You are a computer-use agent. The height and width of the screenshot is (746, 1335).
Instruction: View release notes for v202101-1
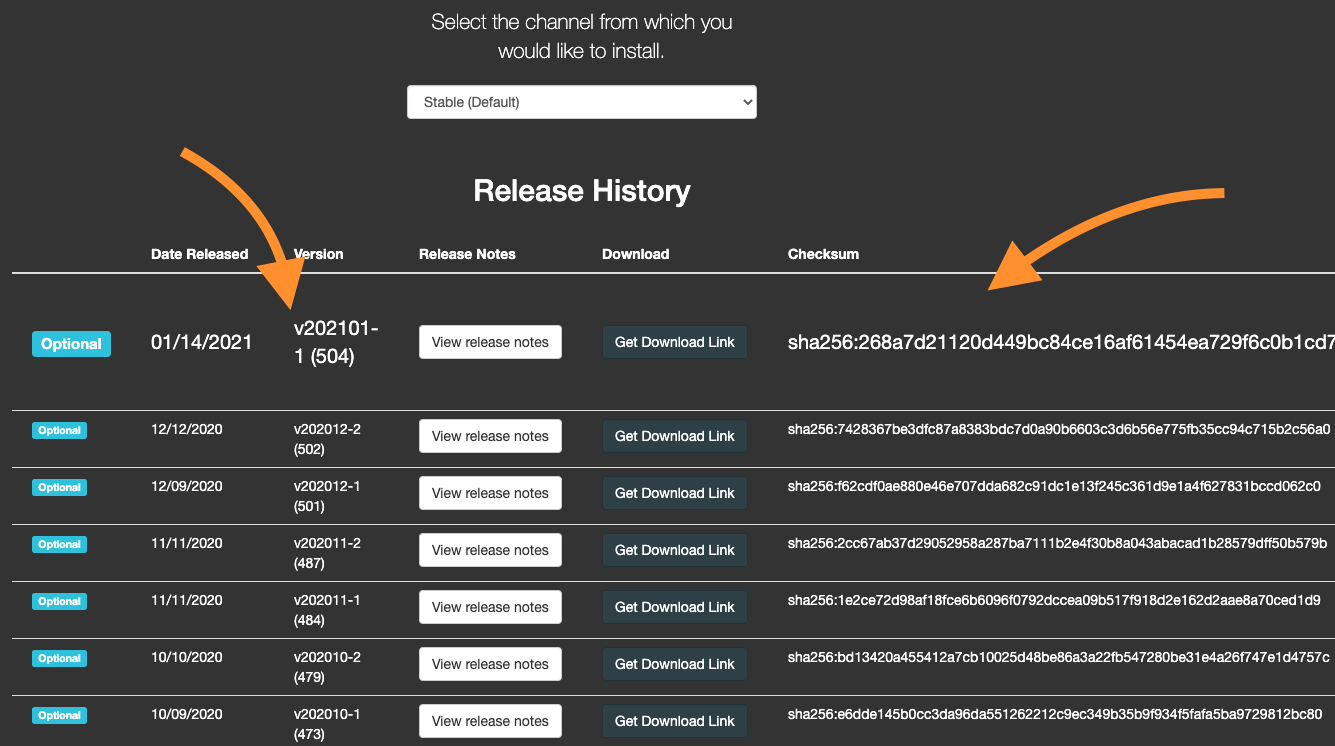490,341
